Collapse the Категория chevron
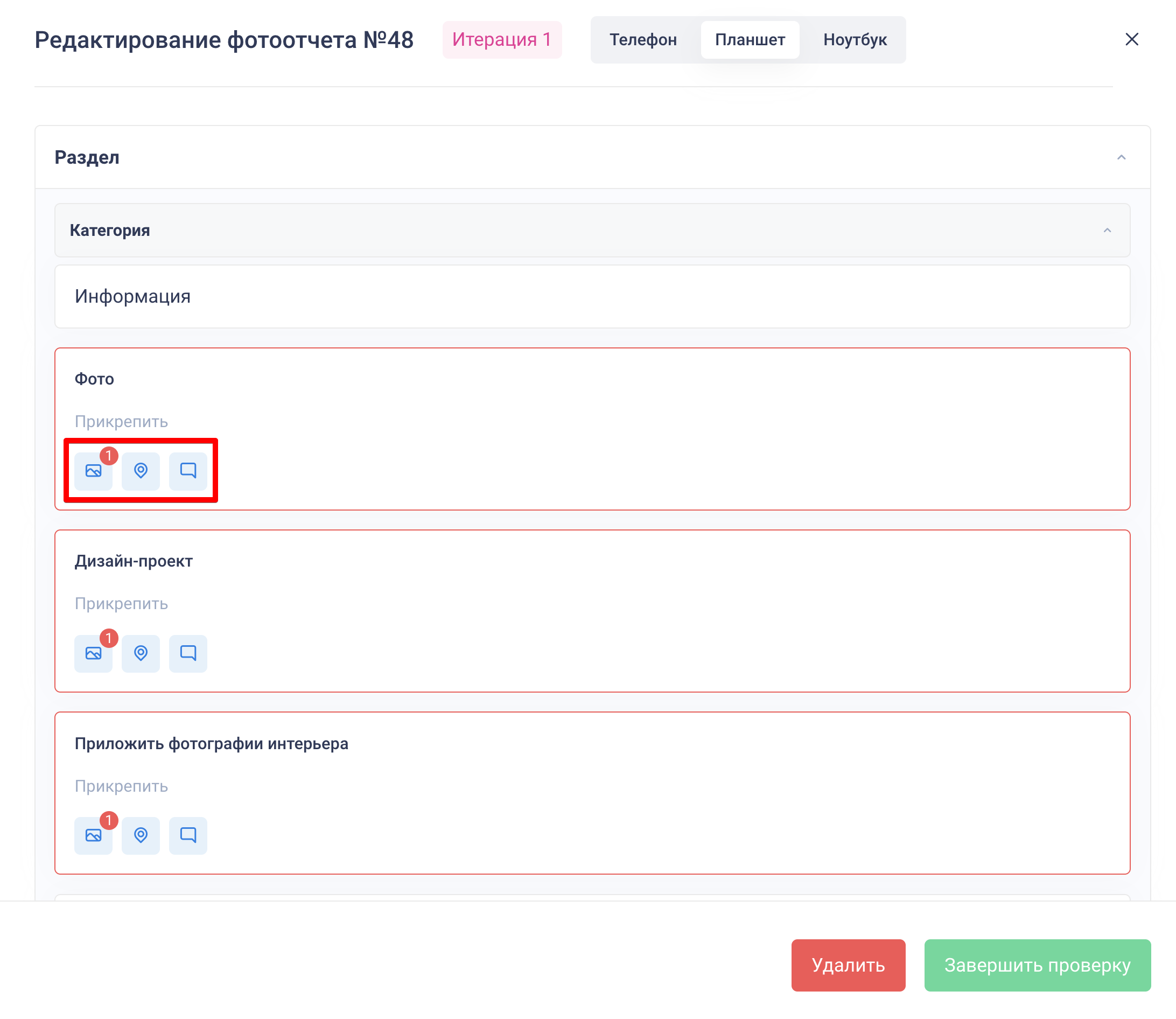Screen dimensions: 1176x1019 tap(1107, 231)
